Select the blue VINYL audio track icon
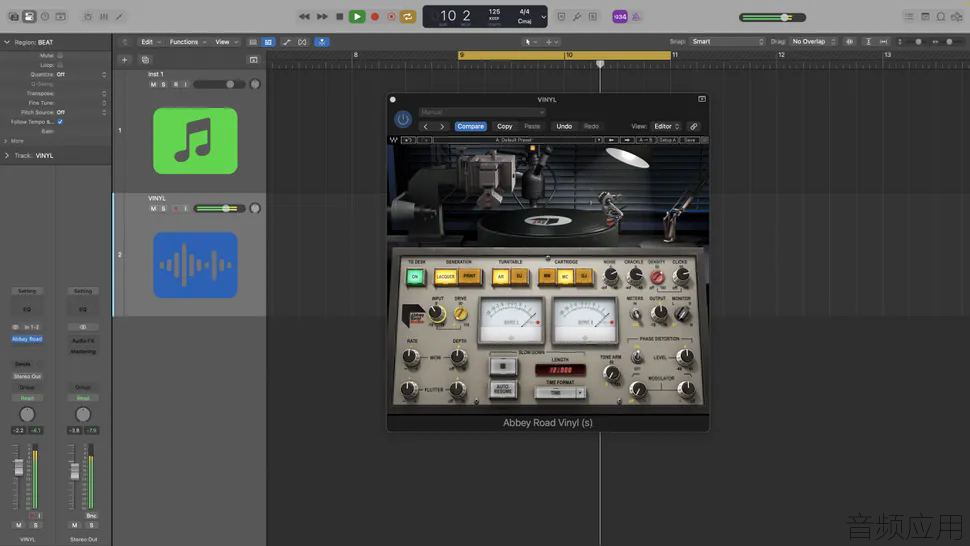Viewport: 970px width, 546px height. pos(195,265)
